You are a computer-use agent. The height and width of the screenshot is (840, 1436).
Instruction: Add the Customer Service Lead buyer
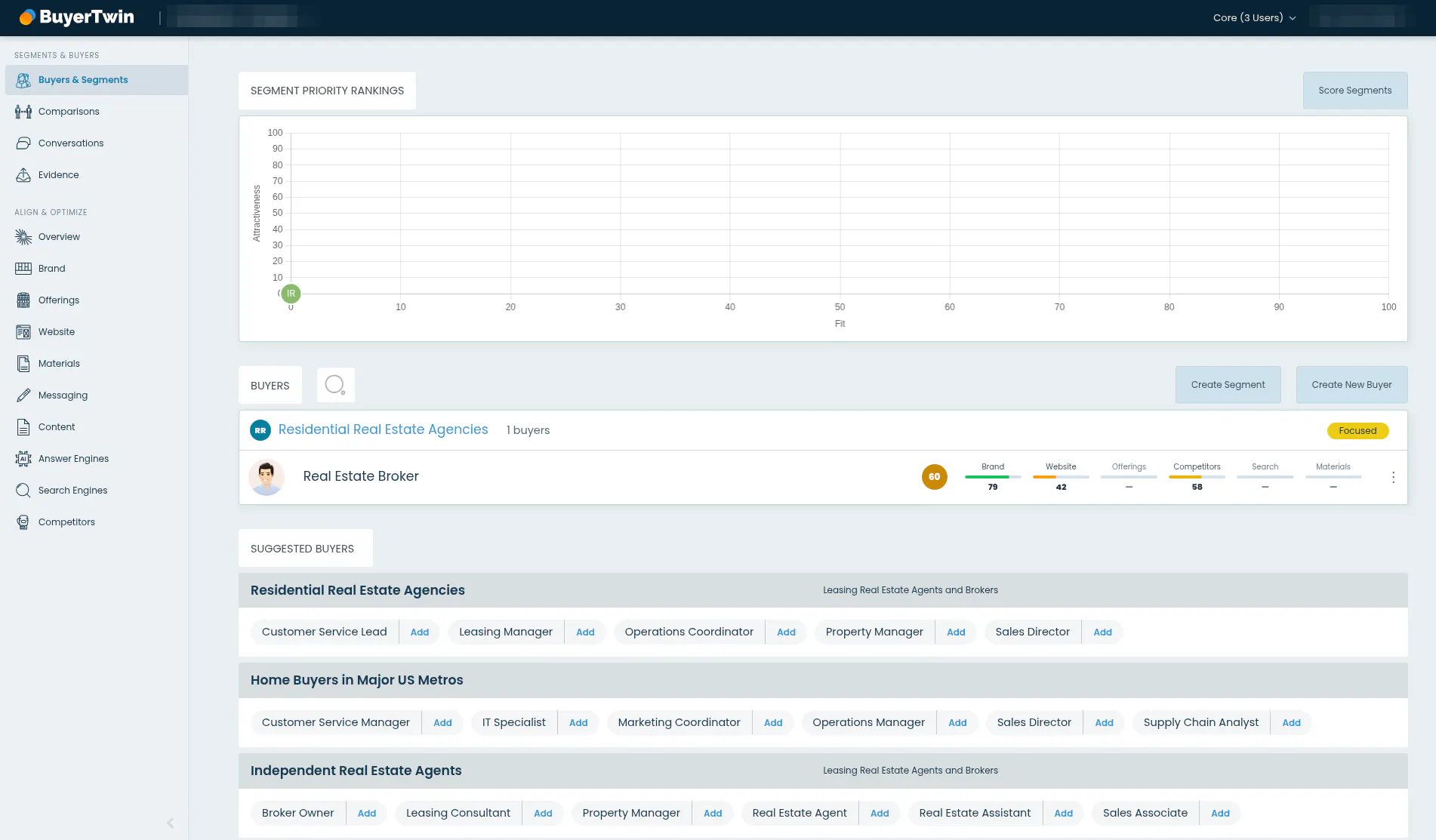[419, 632]
